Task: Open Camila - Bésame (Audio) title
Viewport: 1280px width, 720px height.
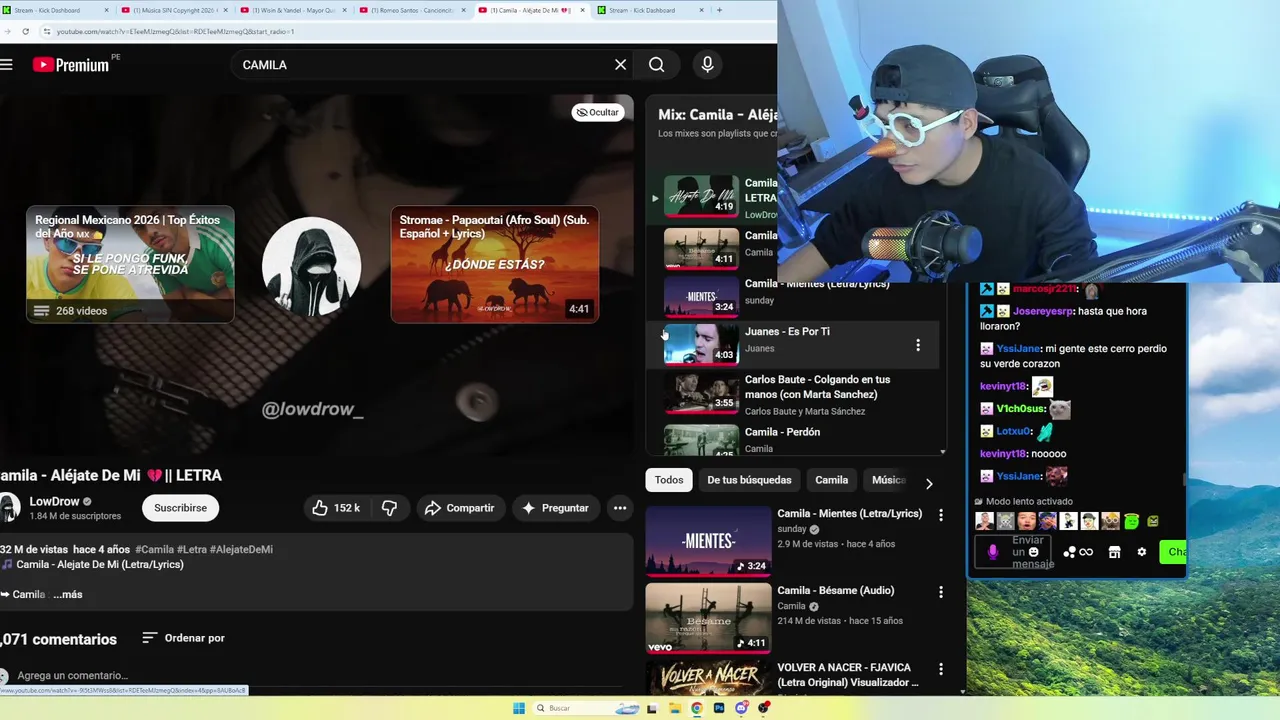Action: coord(835,590)
